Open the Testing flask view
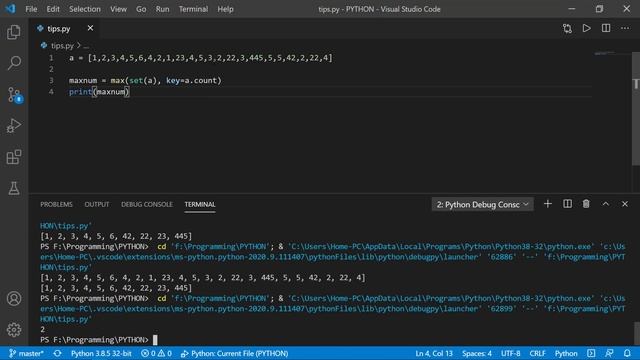This screenshot has width=640, height=360. pyautogui.click(x=14, y=188)
